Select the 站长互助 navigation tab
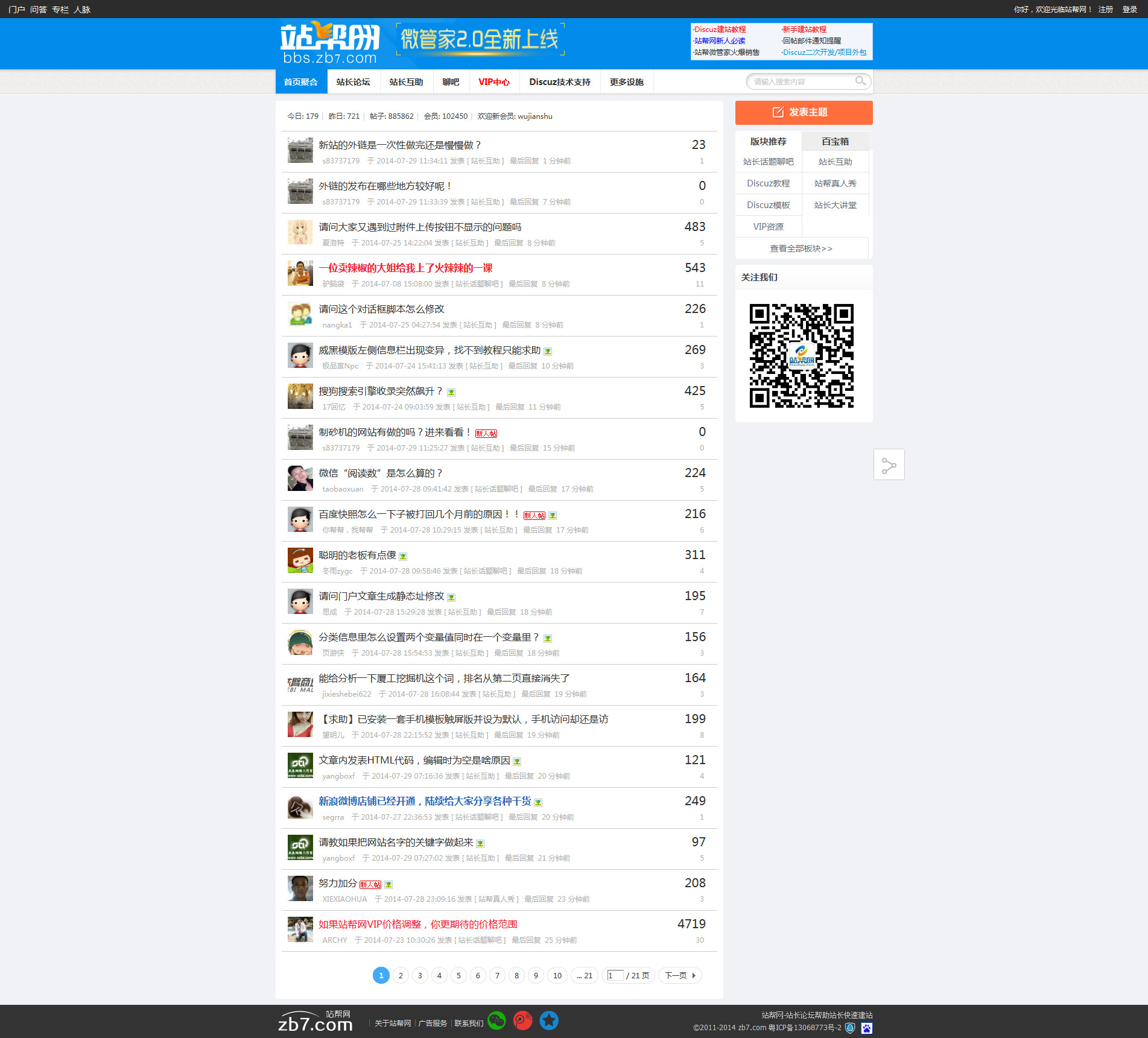This screenshot has height=1038, width=1148. pos(407,82)
